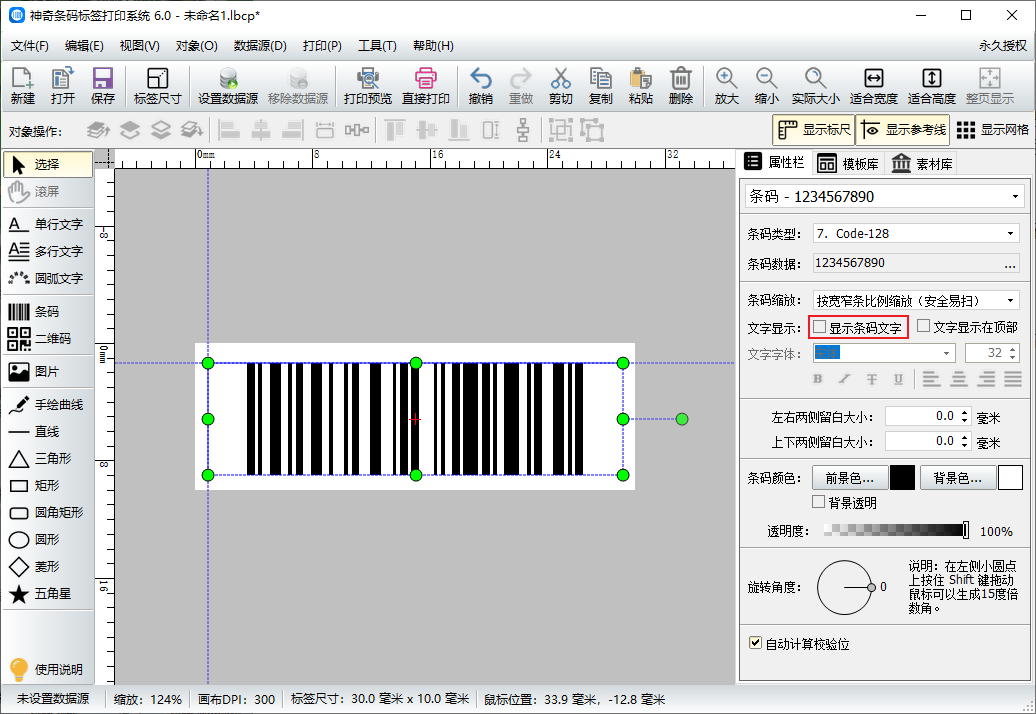
Task: Click the 透明度 opacity slider
Action: point(897,530)
